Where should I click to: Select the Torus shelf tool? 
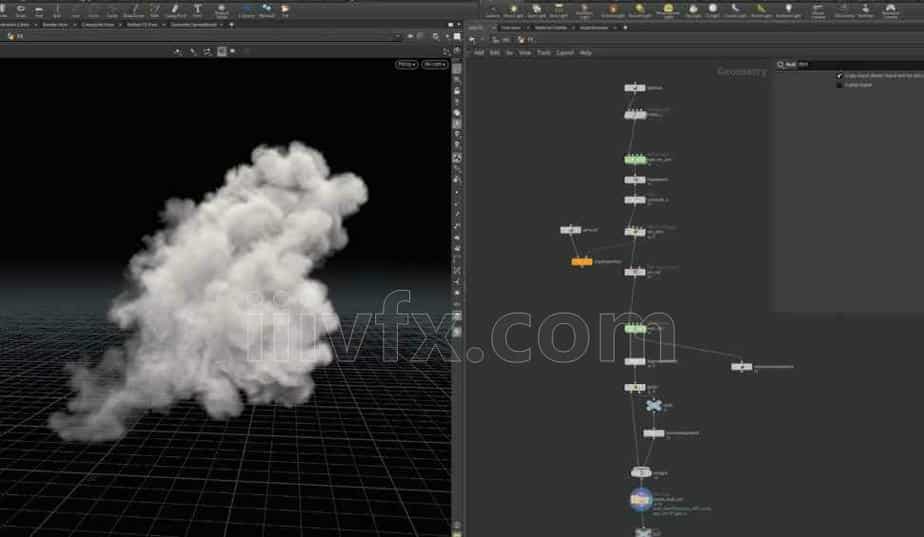coord(21,9)
